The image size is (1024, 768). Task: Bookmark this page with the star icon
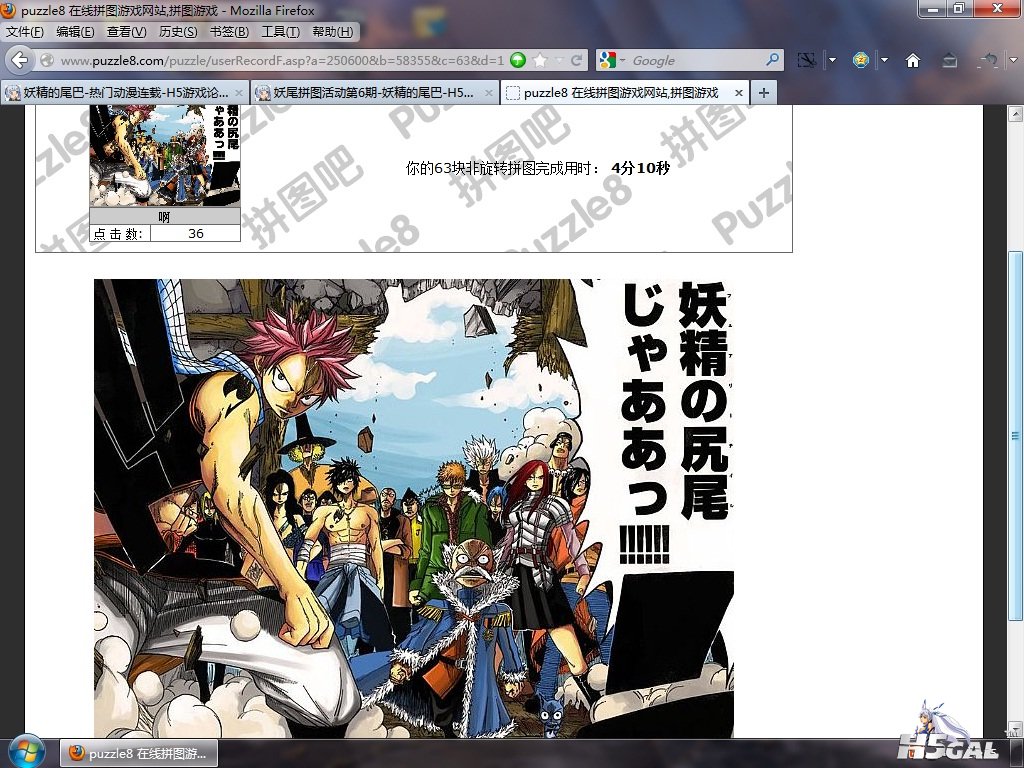pos(540,60)
